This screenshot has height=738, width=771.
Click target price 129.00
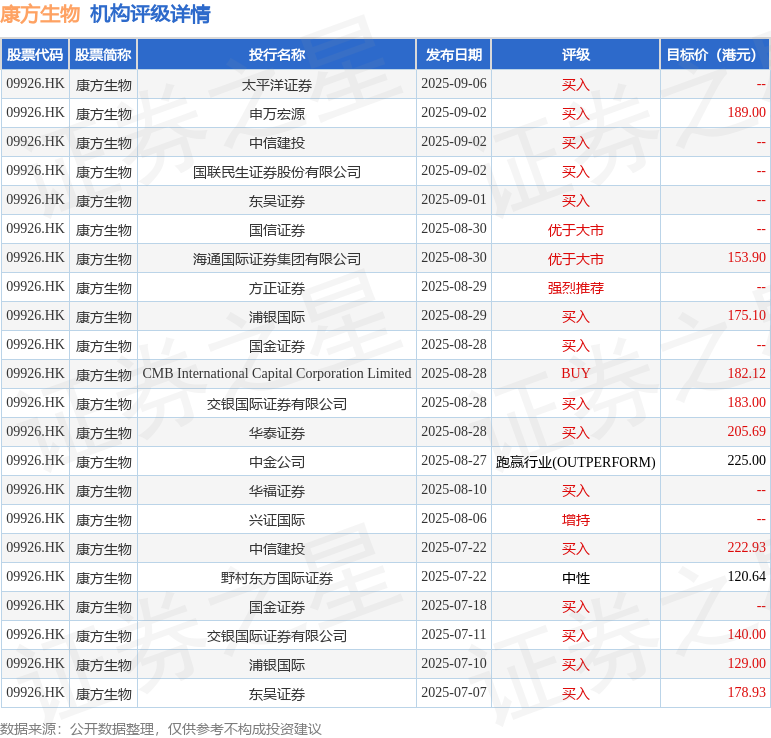coord(746,664)
